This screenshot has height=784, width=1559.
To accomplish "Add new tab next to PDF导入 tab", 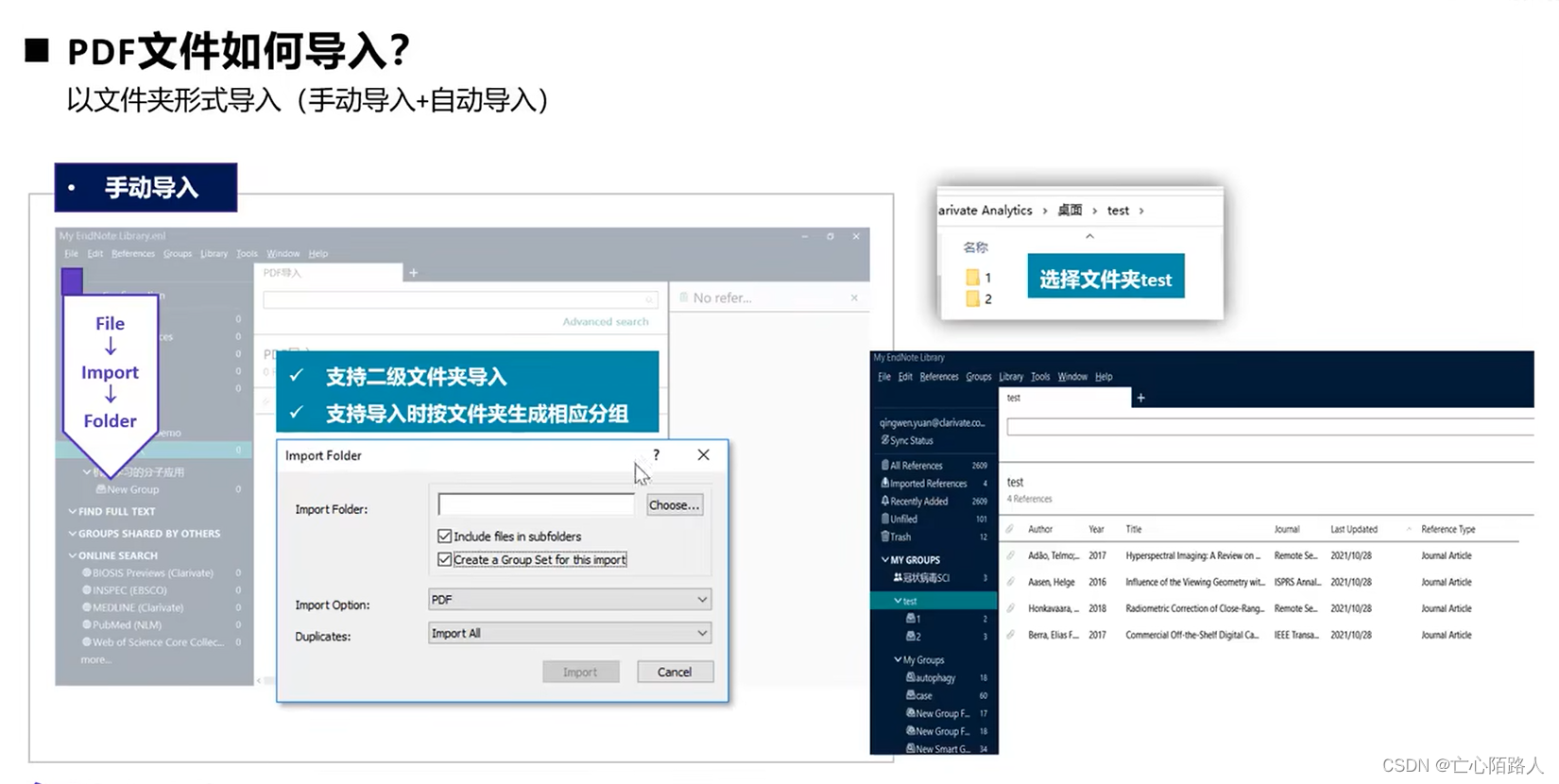I will coord(413,273).
